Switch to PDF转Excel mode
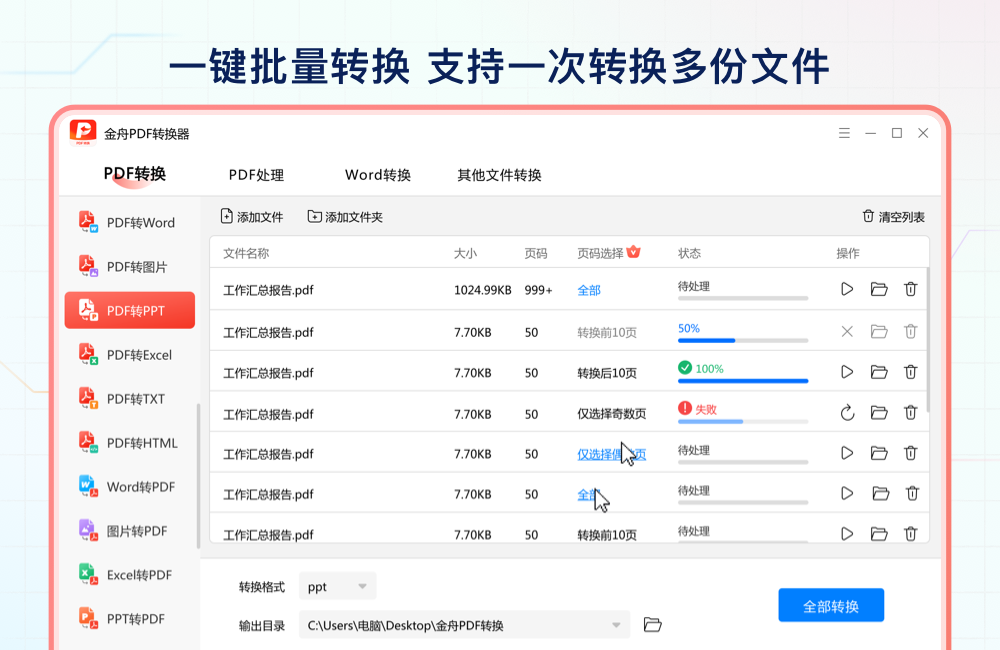The width and height of the screenshot is (1000, 650). [x=128, y=354]
